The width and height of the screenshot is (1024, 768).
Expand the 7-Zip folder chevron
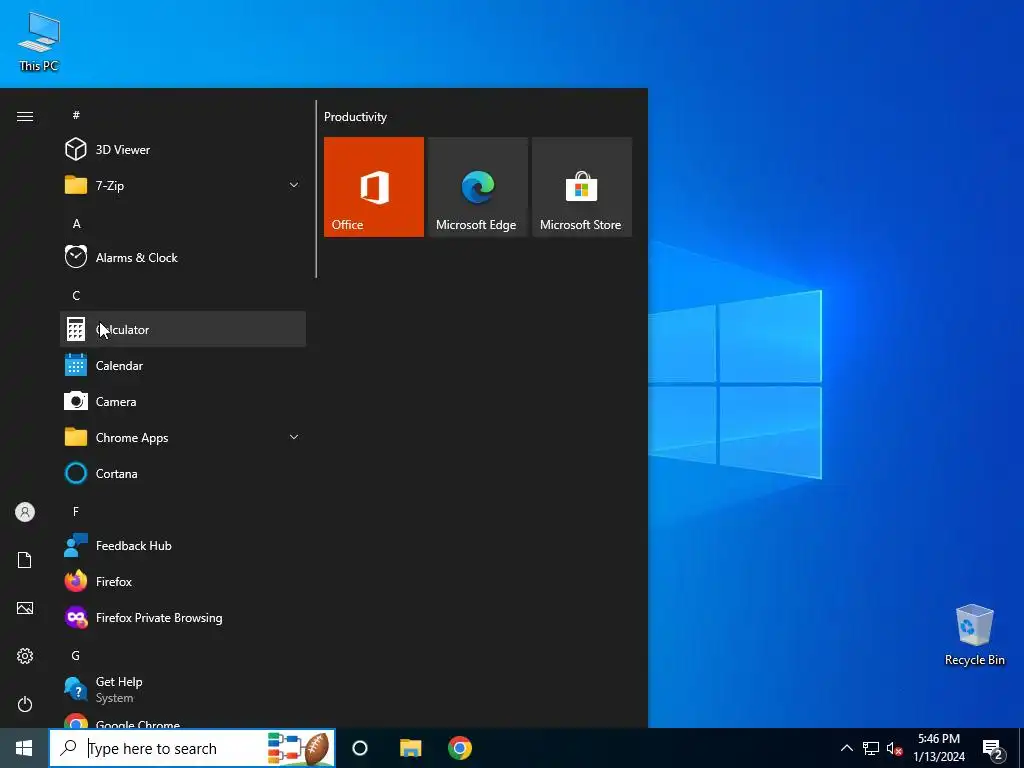pyautogui.click(x=294, y=185)
